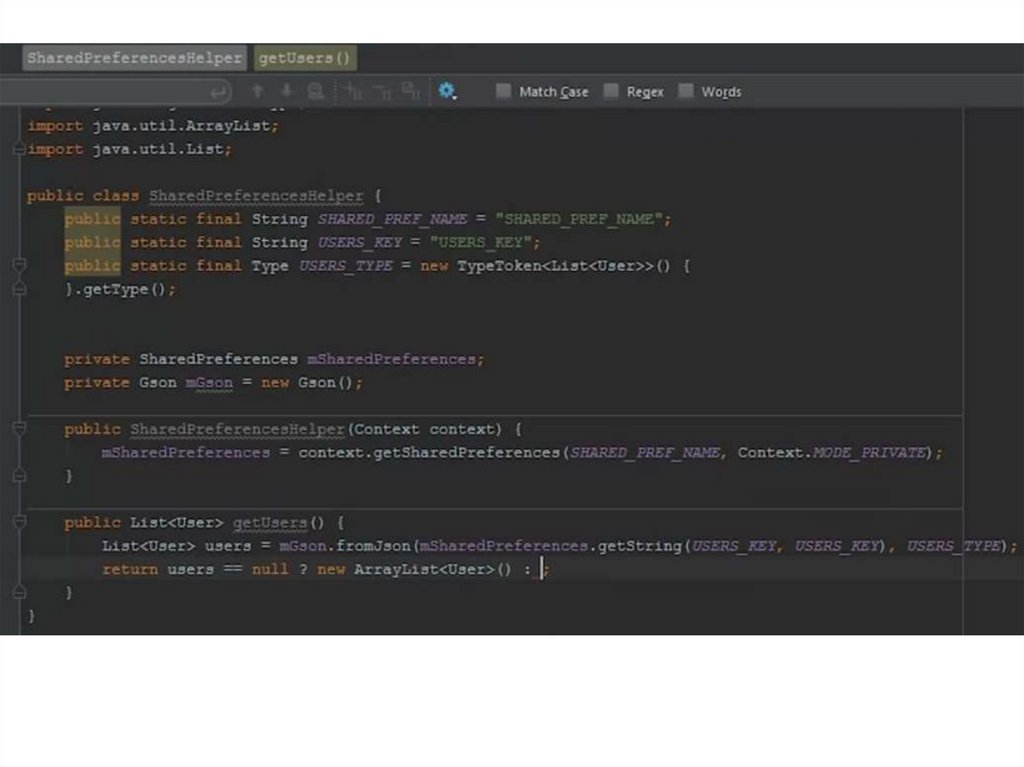Select the SharedPreferencesHelper breadcrumb
Image resolution: width=1024 pixels, height=767 pixels.
(134, 58)
